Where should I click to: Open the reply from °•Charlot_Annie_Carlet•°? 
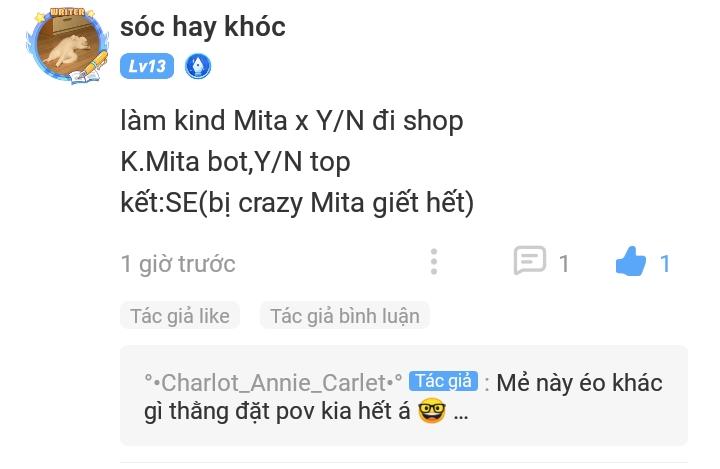(x=273, y=383)
